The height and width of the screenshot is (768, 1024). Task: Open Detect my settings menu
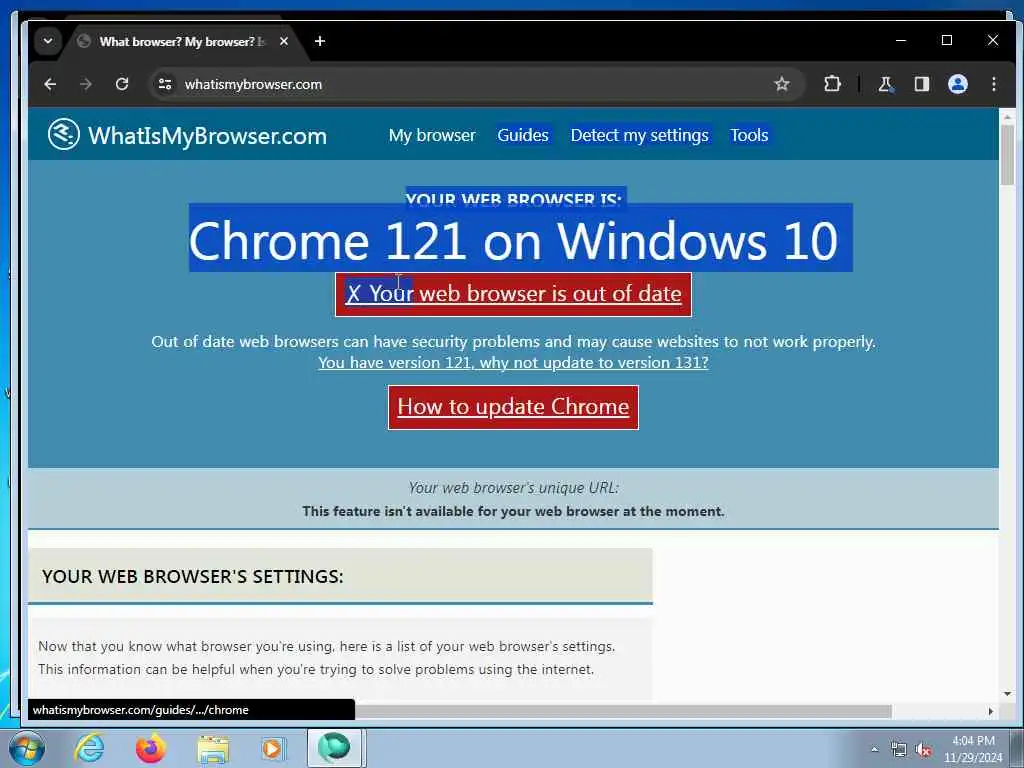[x=639, y=135]
